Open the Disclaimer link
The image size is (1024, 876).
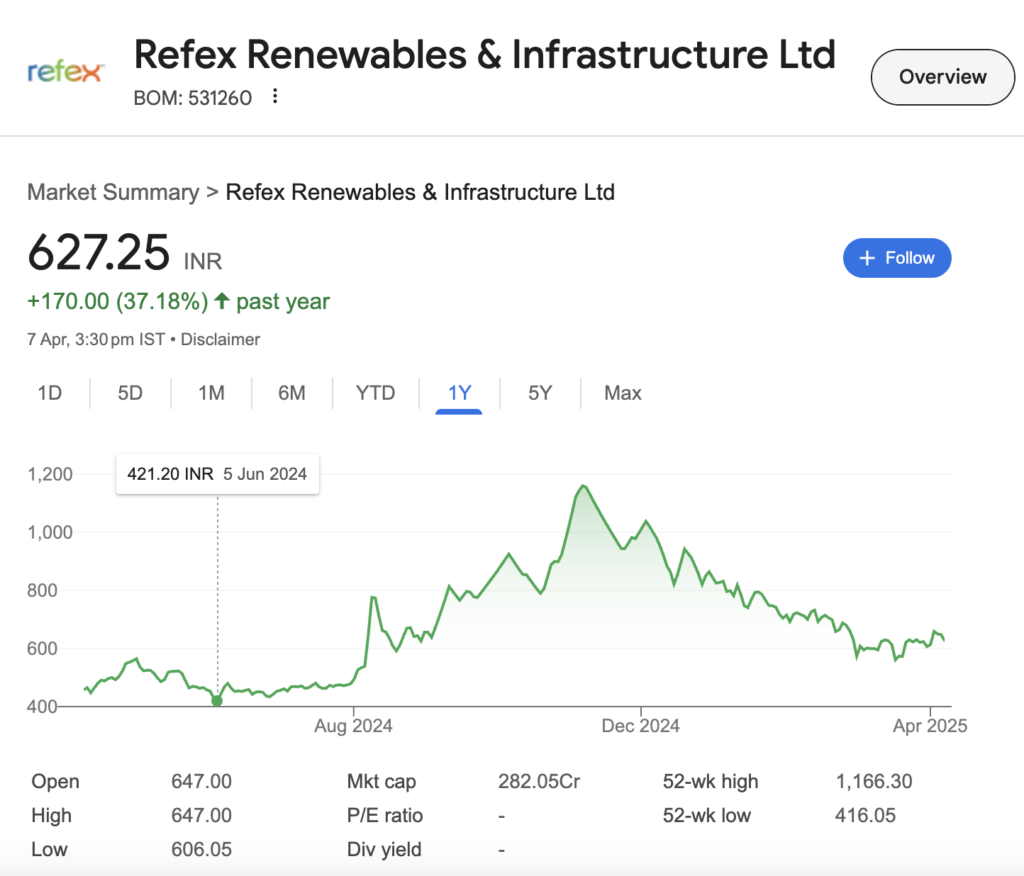click(220, 340)
